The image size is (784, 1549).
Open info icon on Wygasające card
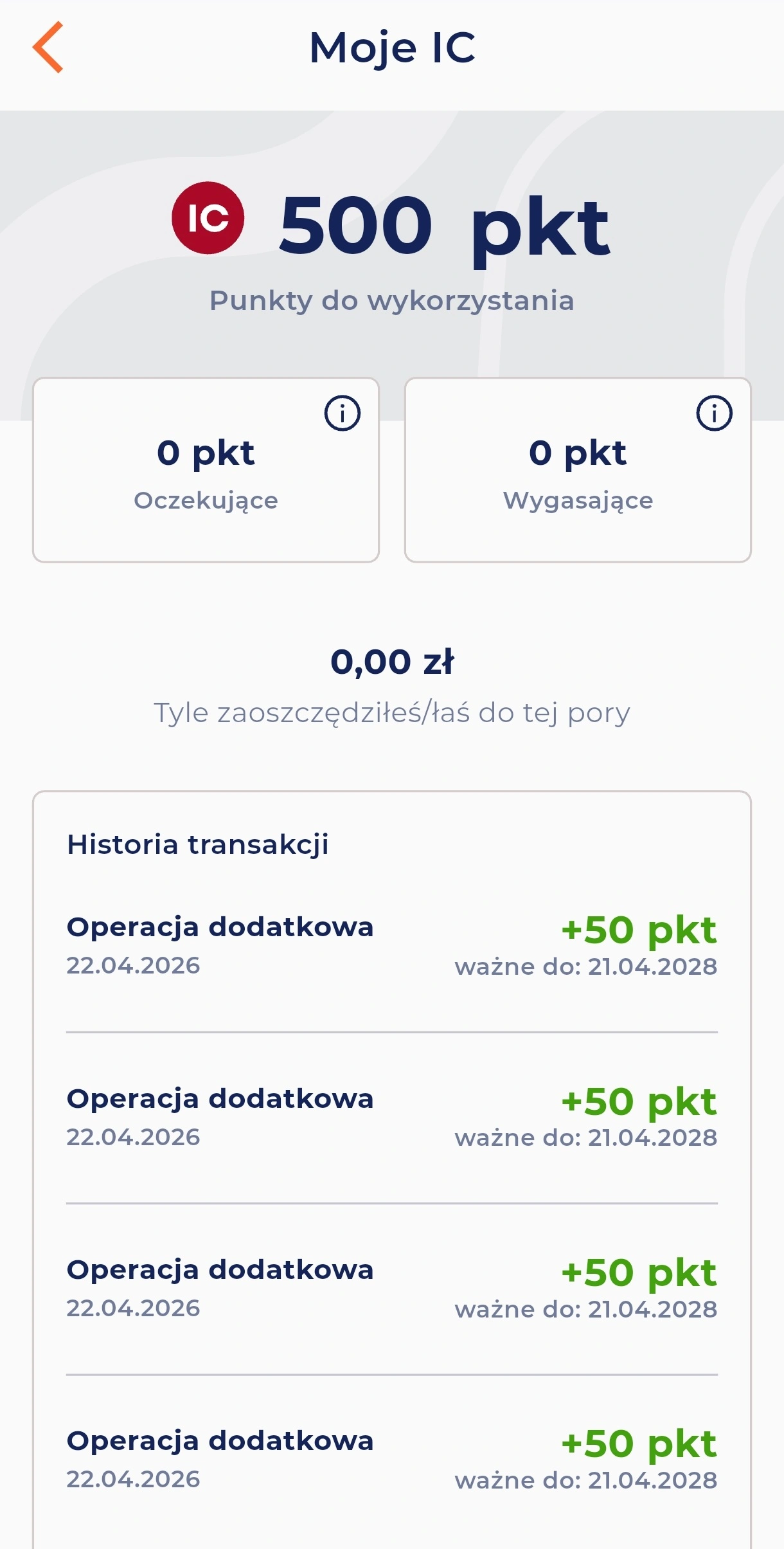tap(714, 413)
